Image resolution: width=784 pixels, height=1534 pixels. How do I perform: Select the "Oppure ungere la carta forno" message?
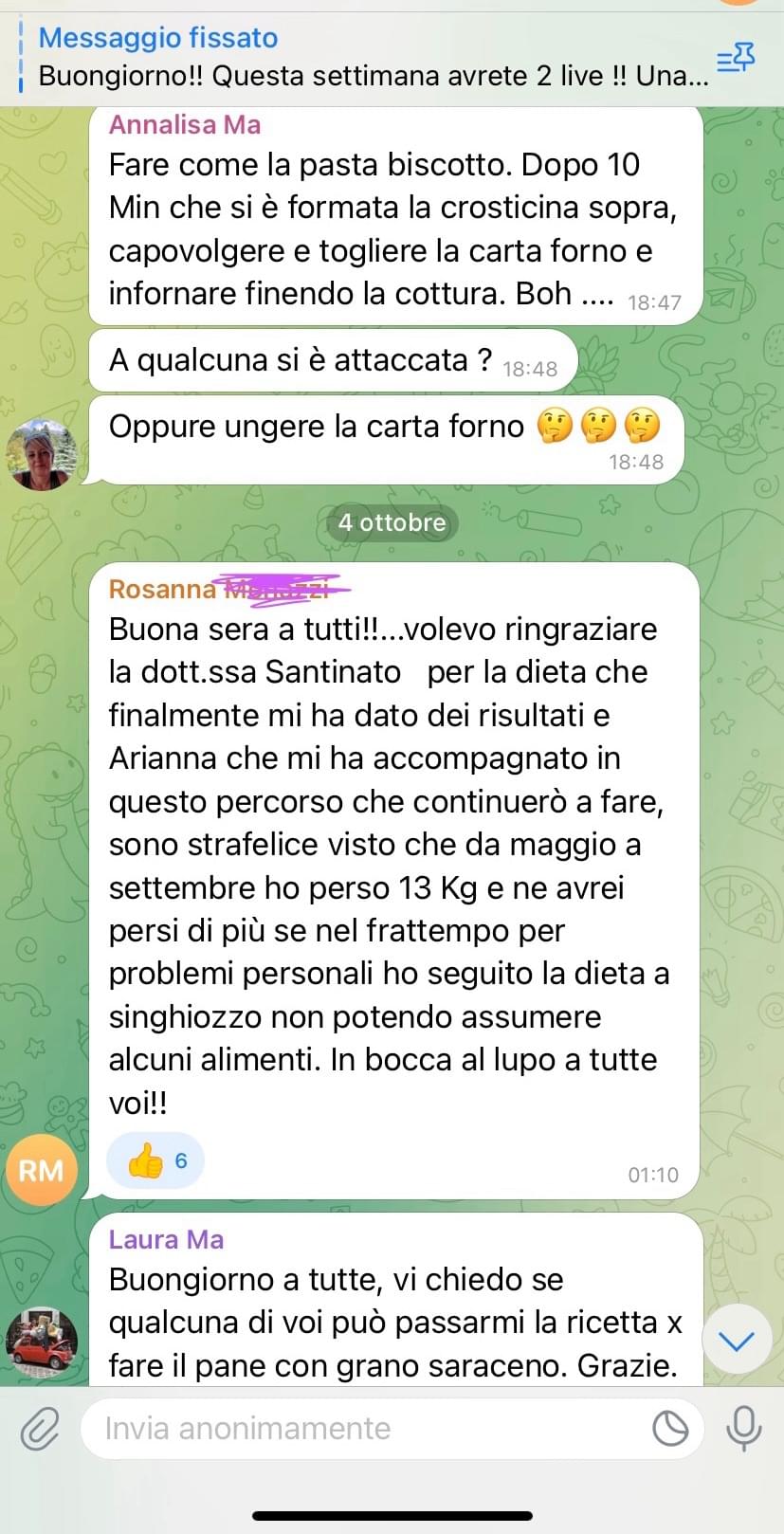coord(386,440)
